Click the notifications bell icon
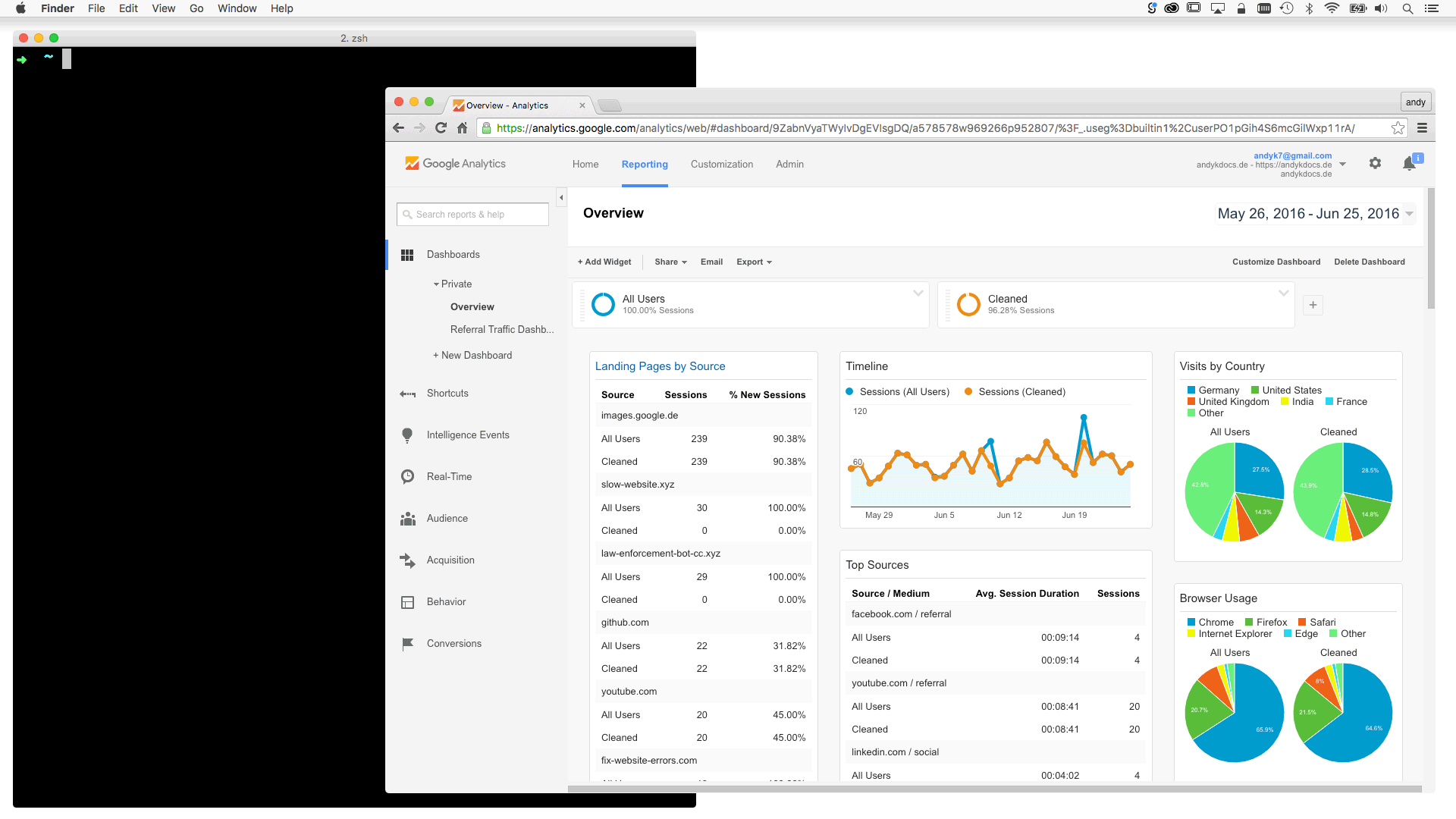The height and width of the screenshot is (819, 1456). click(1409, 164)
